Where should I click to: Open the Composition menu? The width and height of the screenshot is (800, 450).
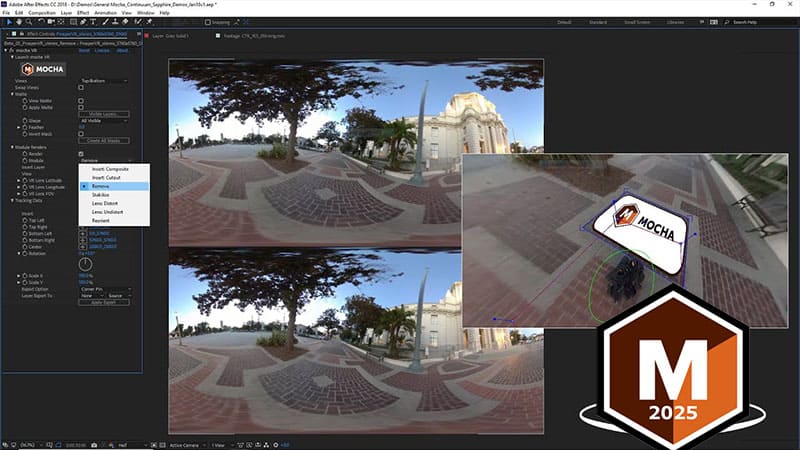[x=42, y=13]
